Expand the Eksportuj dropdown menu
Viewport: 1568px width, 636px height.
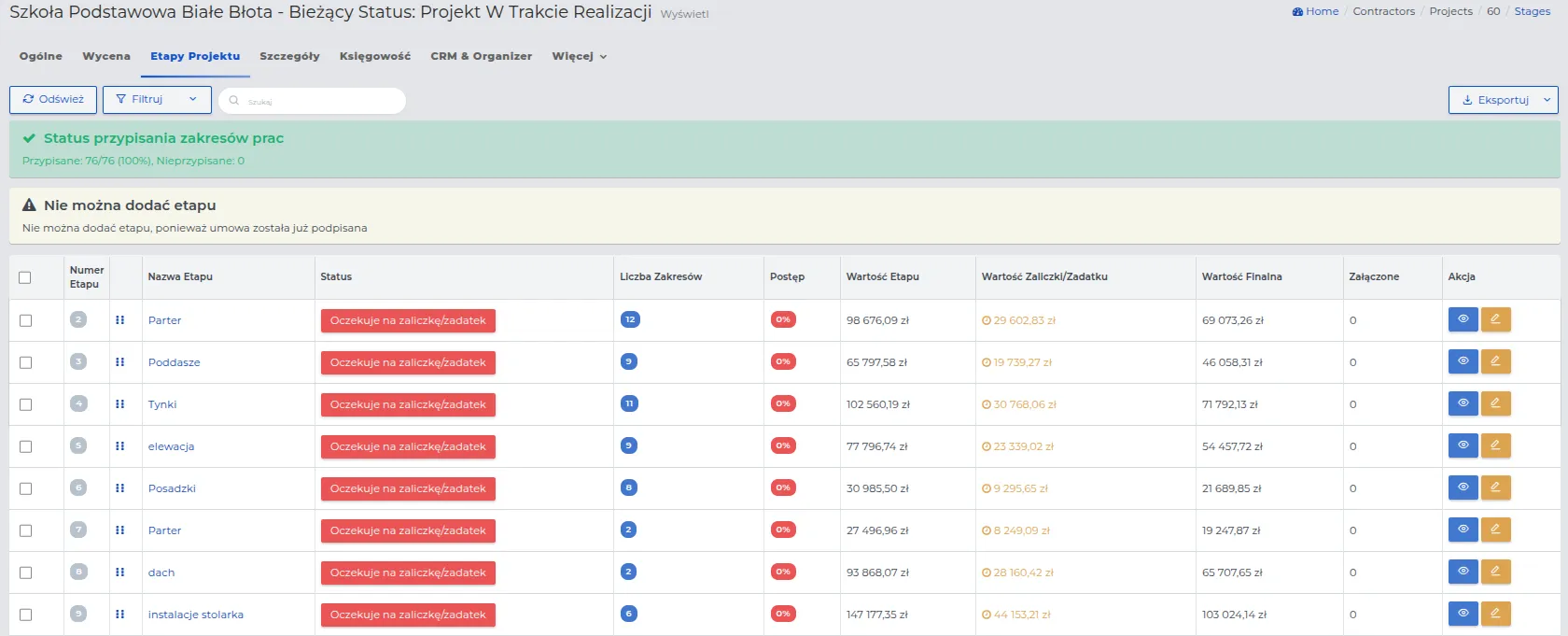(1503, 100)
